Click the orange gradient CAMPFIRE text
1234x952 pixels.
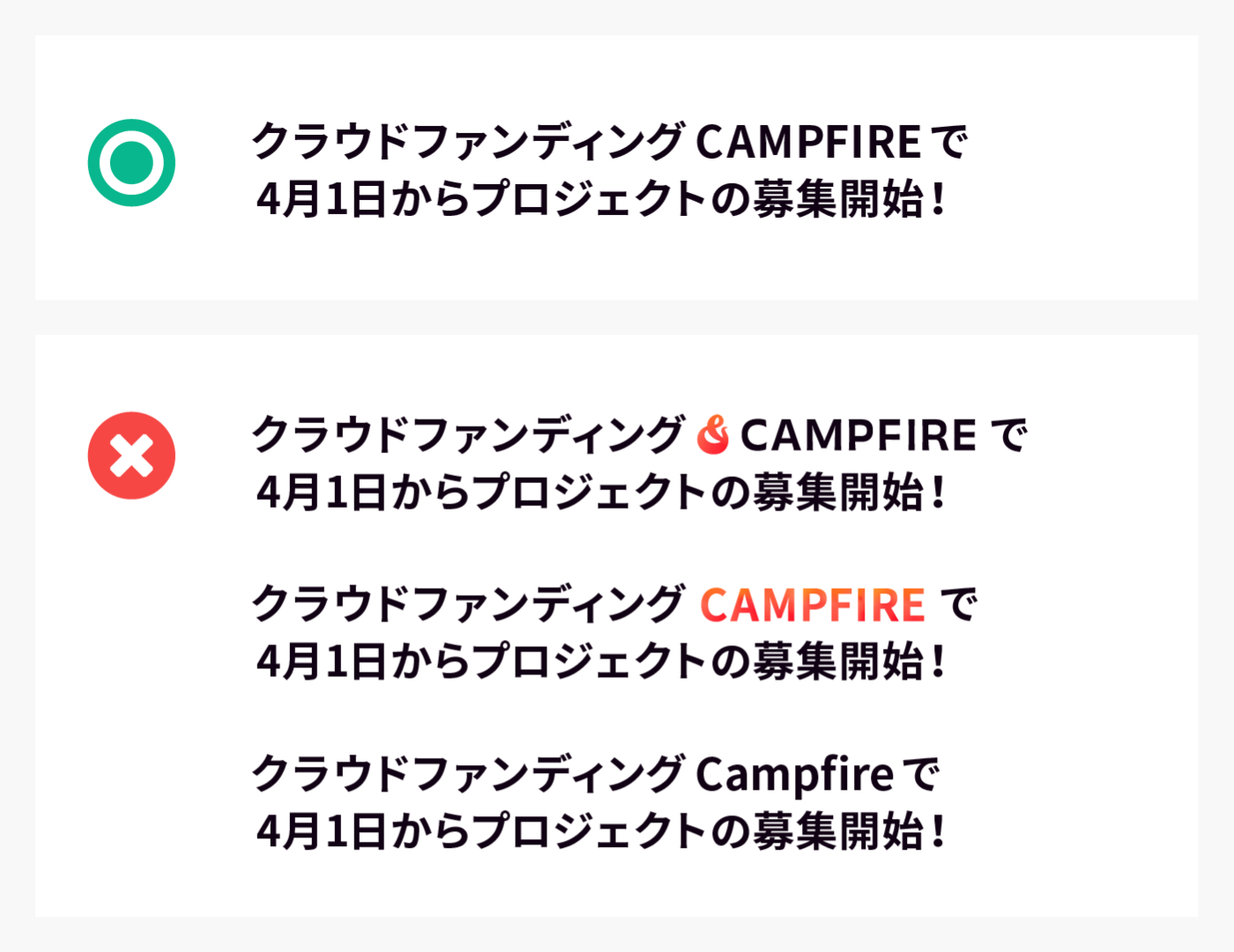pyautogui.click(x=812, y=606)
